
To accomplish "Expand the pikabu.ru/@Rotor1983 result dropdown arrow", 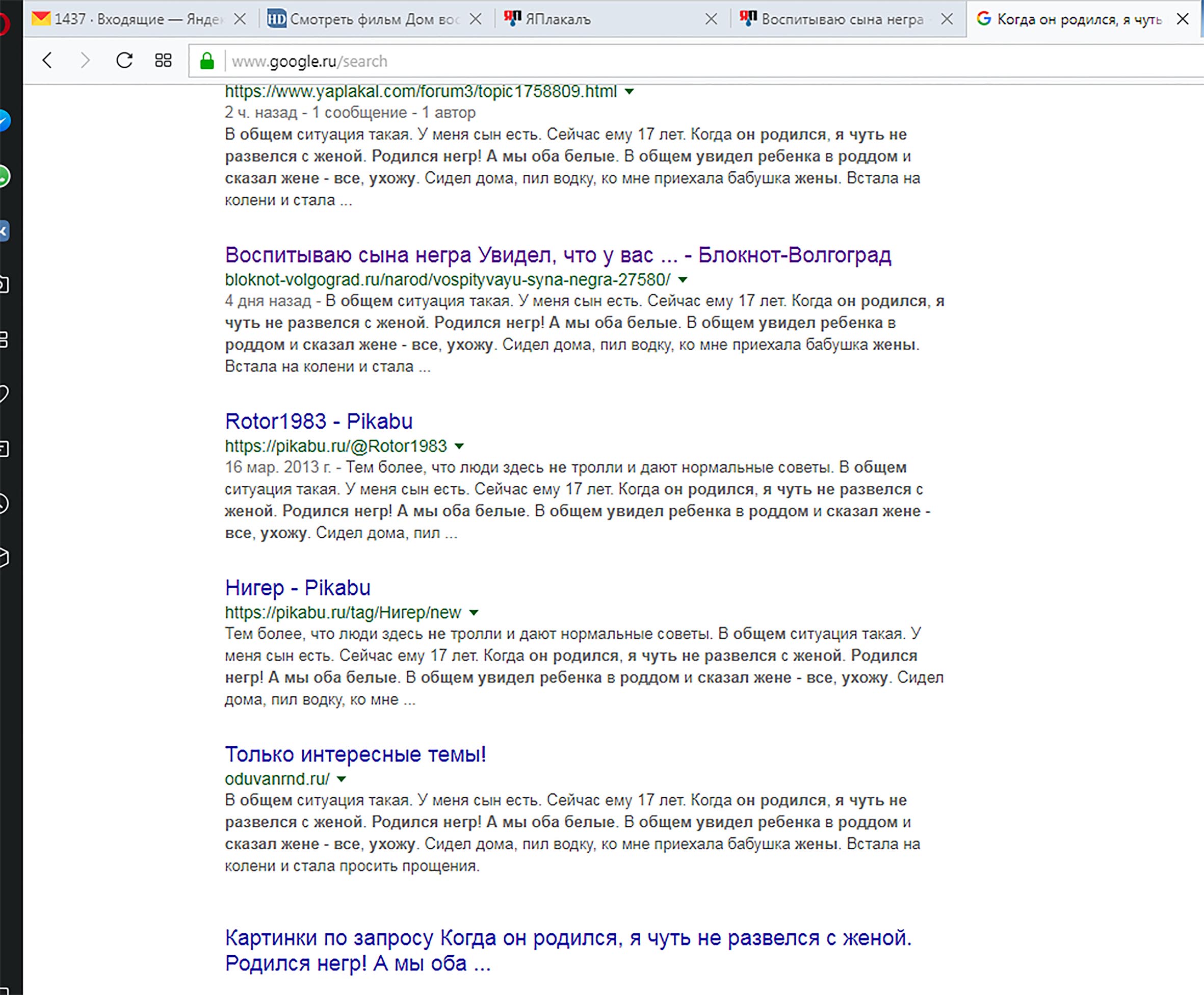I will point(459,446).
